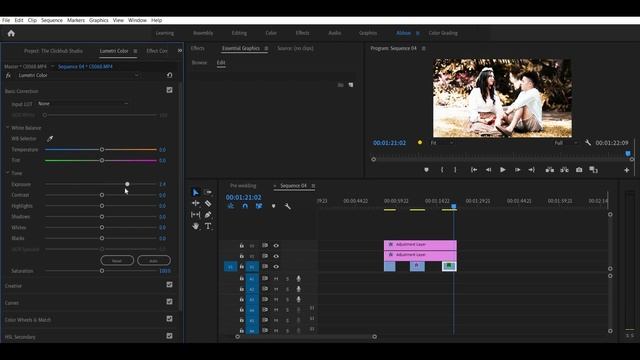Open the File menu

[6, 20]
